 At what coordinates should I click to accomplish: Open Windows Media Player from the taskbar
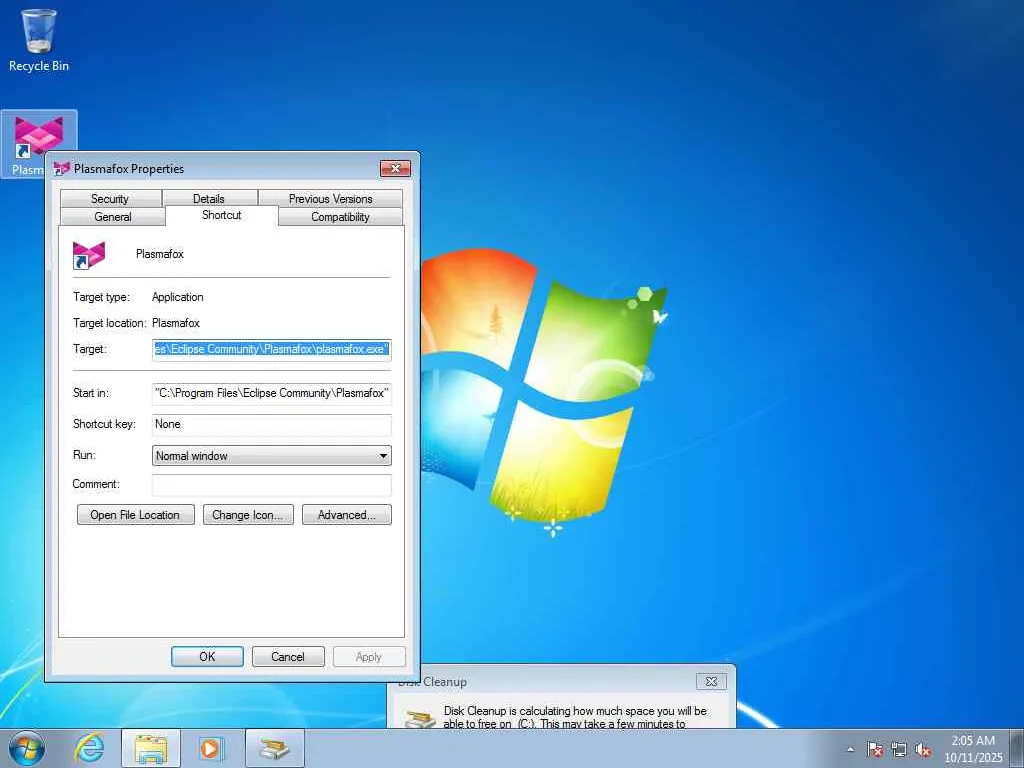(211, 748)
